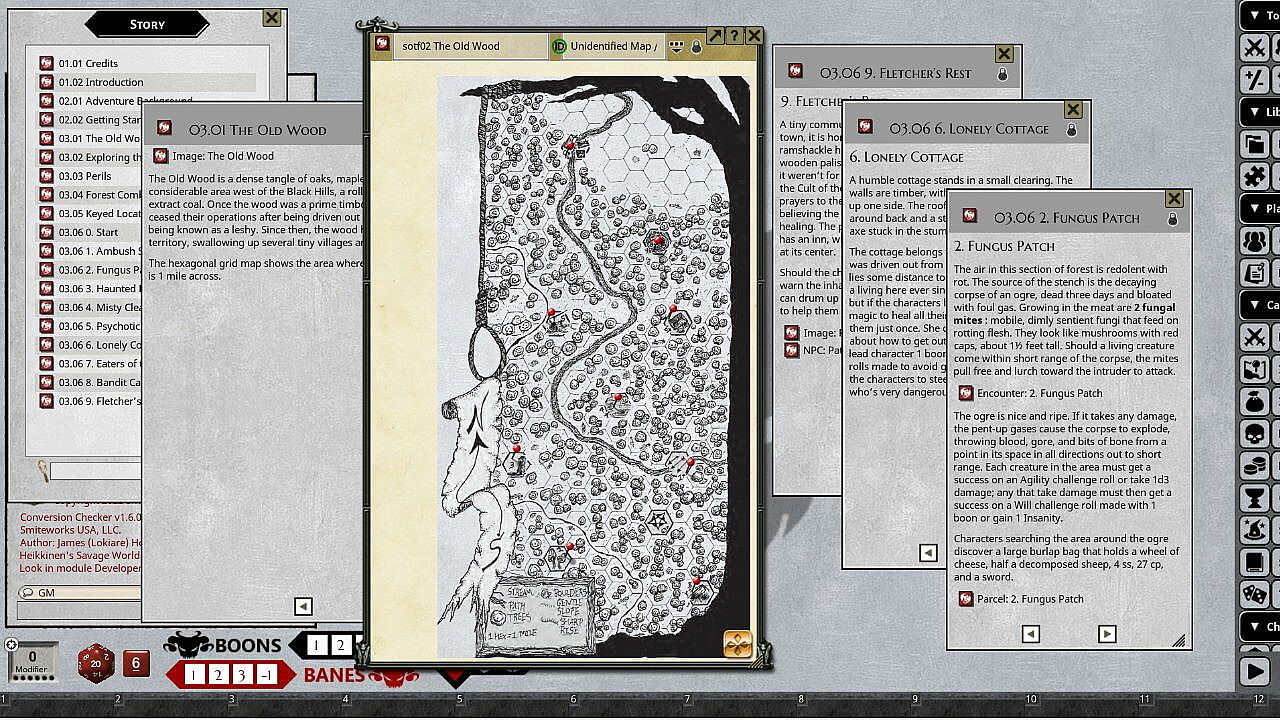Viewport: 1280px width, 720px height.
Task: Change the GM chat speaker selector
Action: pyautogui.click(x=80, y=593)
